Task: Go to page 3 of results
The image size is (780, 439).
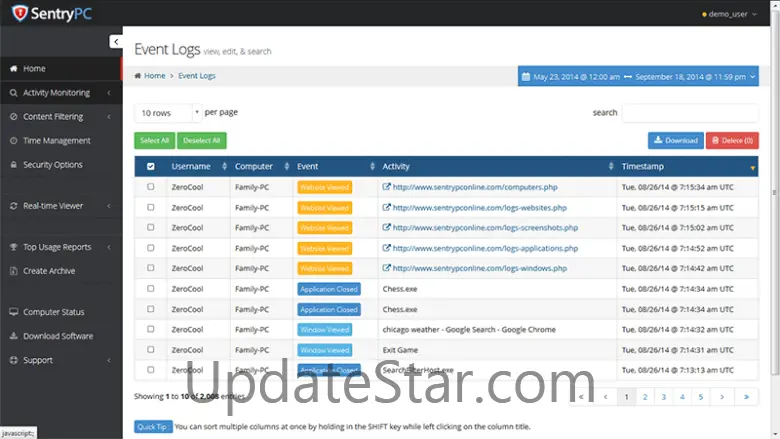Action: tap(664, 397)
